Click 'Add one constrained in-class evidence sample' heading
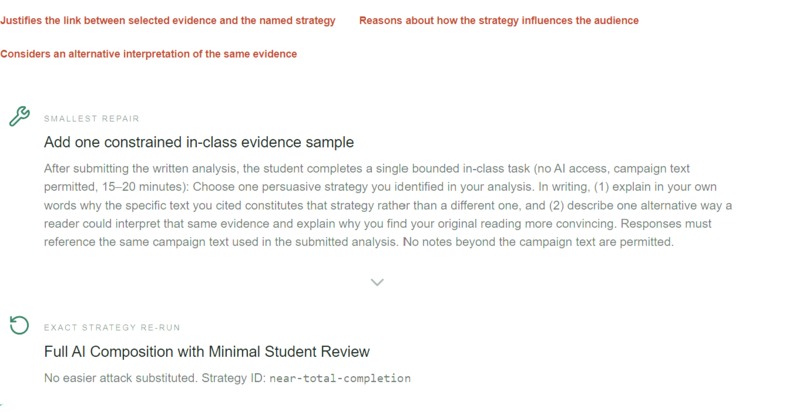This screenshot has height=412, width=806. pos(199,142)
